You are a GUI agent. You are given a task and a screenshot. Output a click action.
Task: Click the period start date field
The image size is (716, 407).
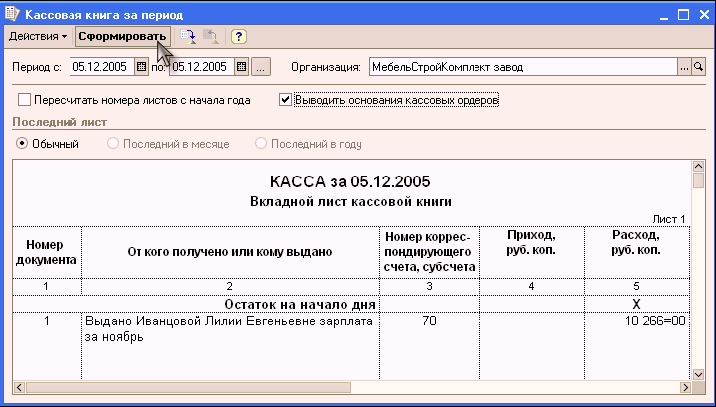coord(100,67)
